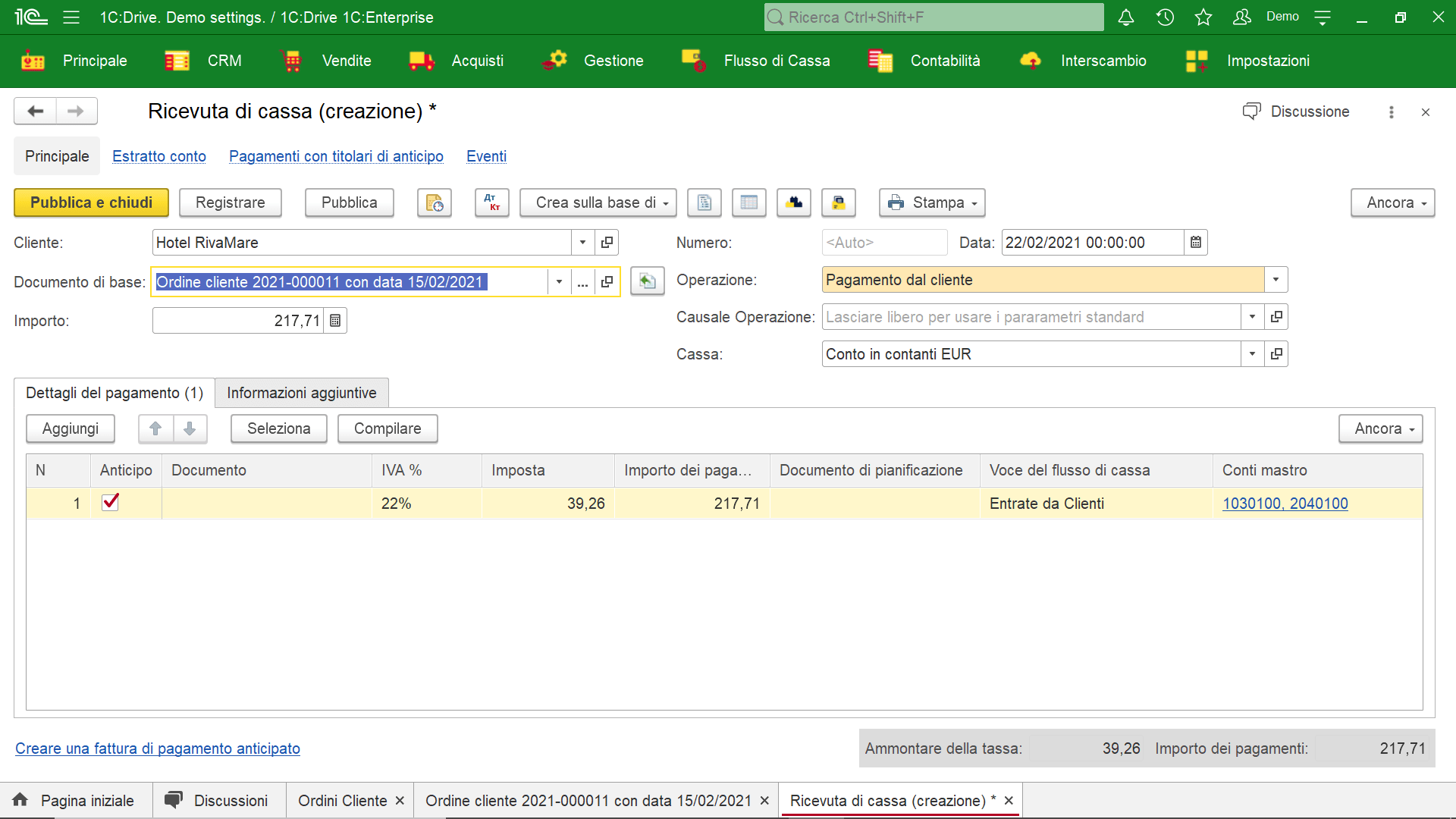Click Pubblica e chiudi button
1456x819 pixels.
pyautogui.click(x=91, y=202)
